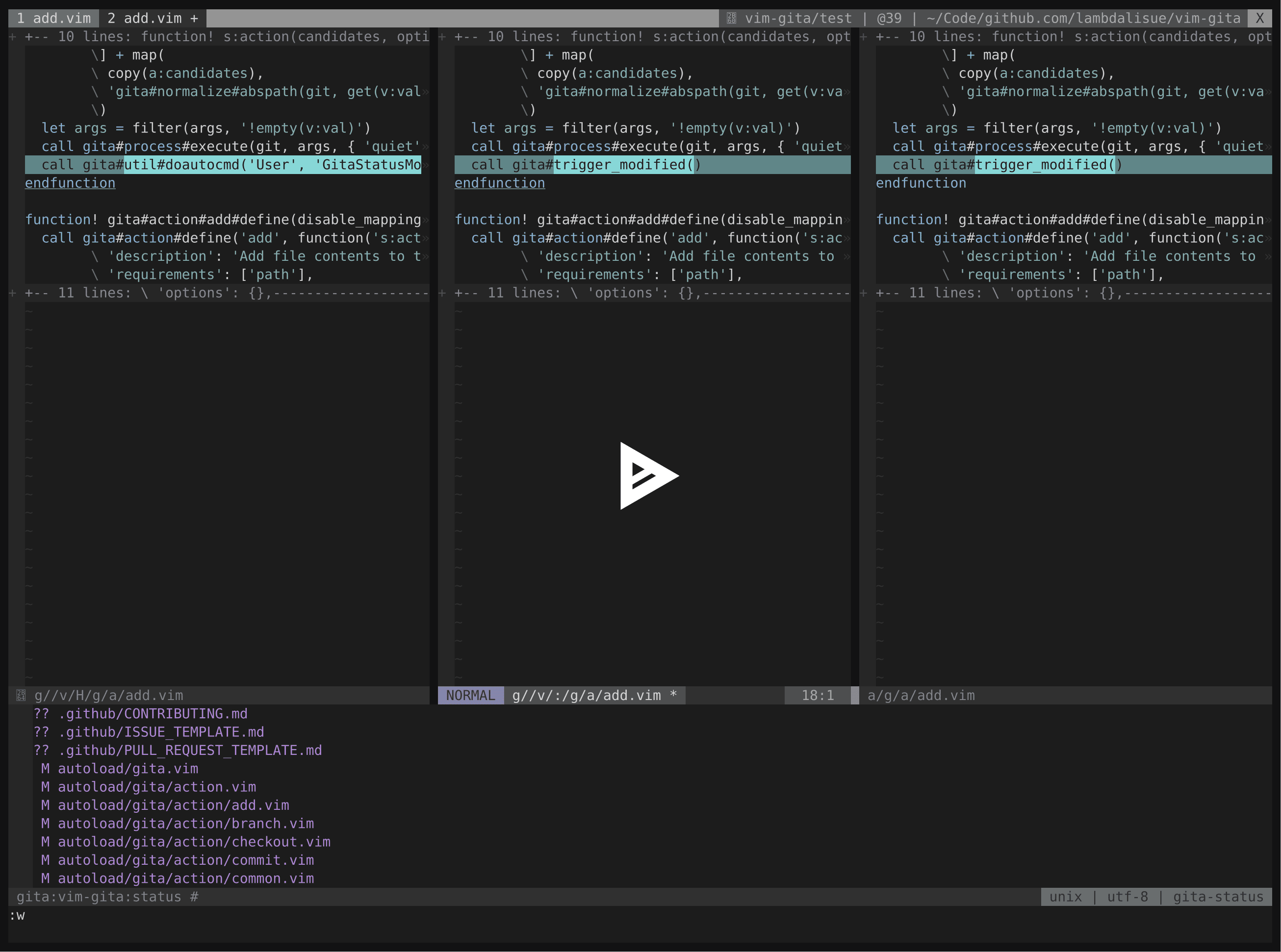The image size is (1281, 952).
Task: Click endfunction in the middle pane
Action: pos(500,183)
